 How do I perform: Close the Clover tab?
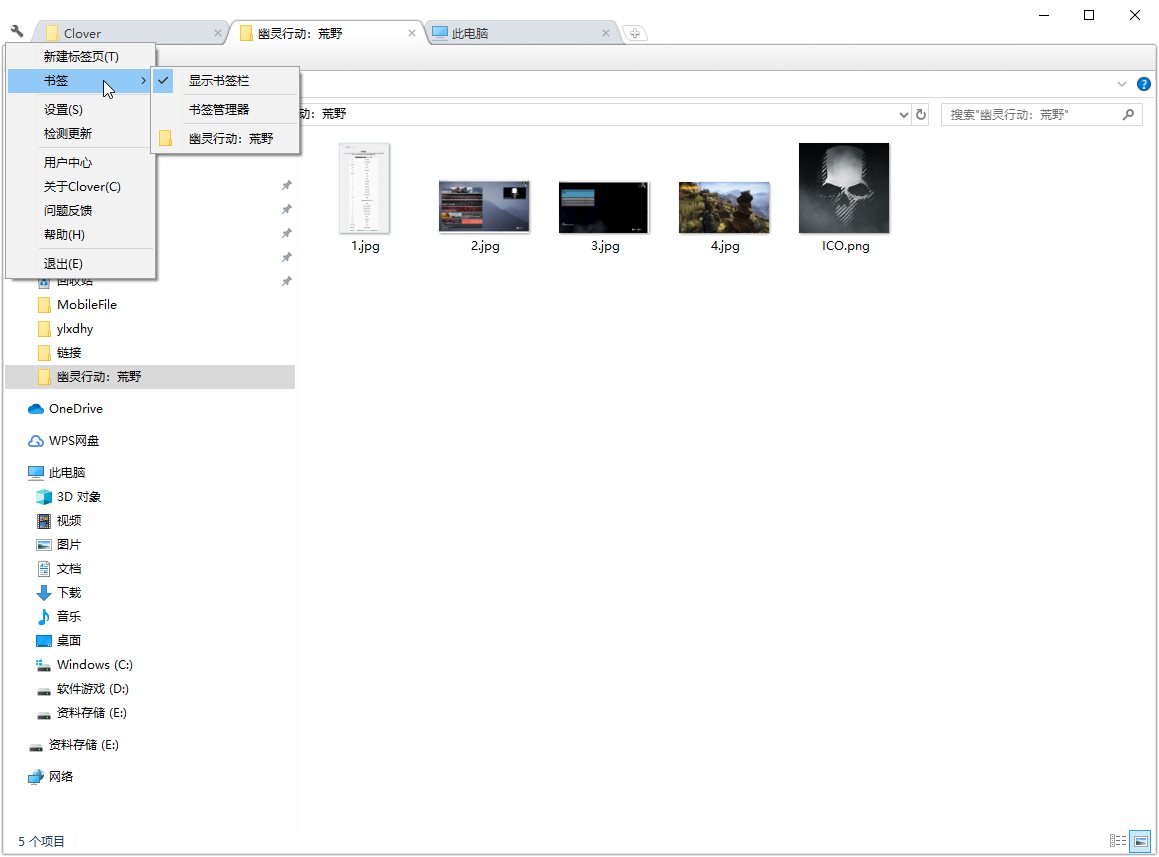pyautogui.click(x=218, y=33)
